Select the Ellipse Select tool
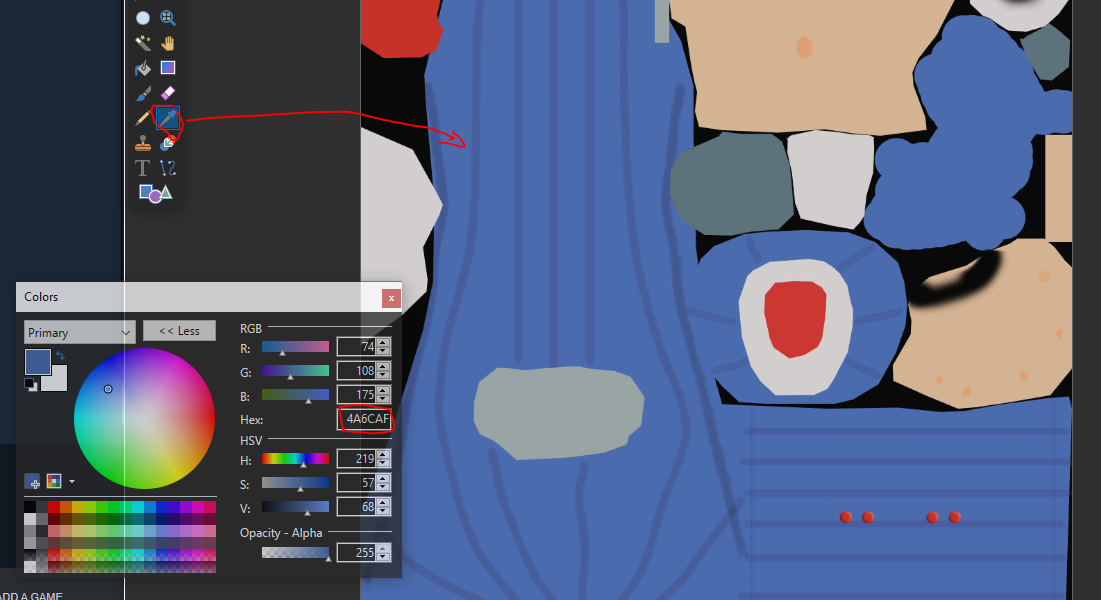The width and height of the screenshot is (1101, 600). pos(143,18)
